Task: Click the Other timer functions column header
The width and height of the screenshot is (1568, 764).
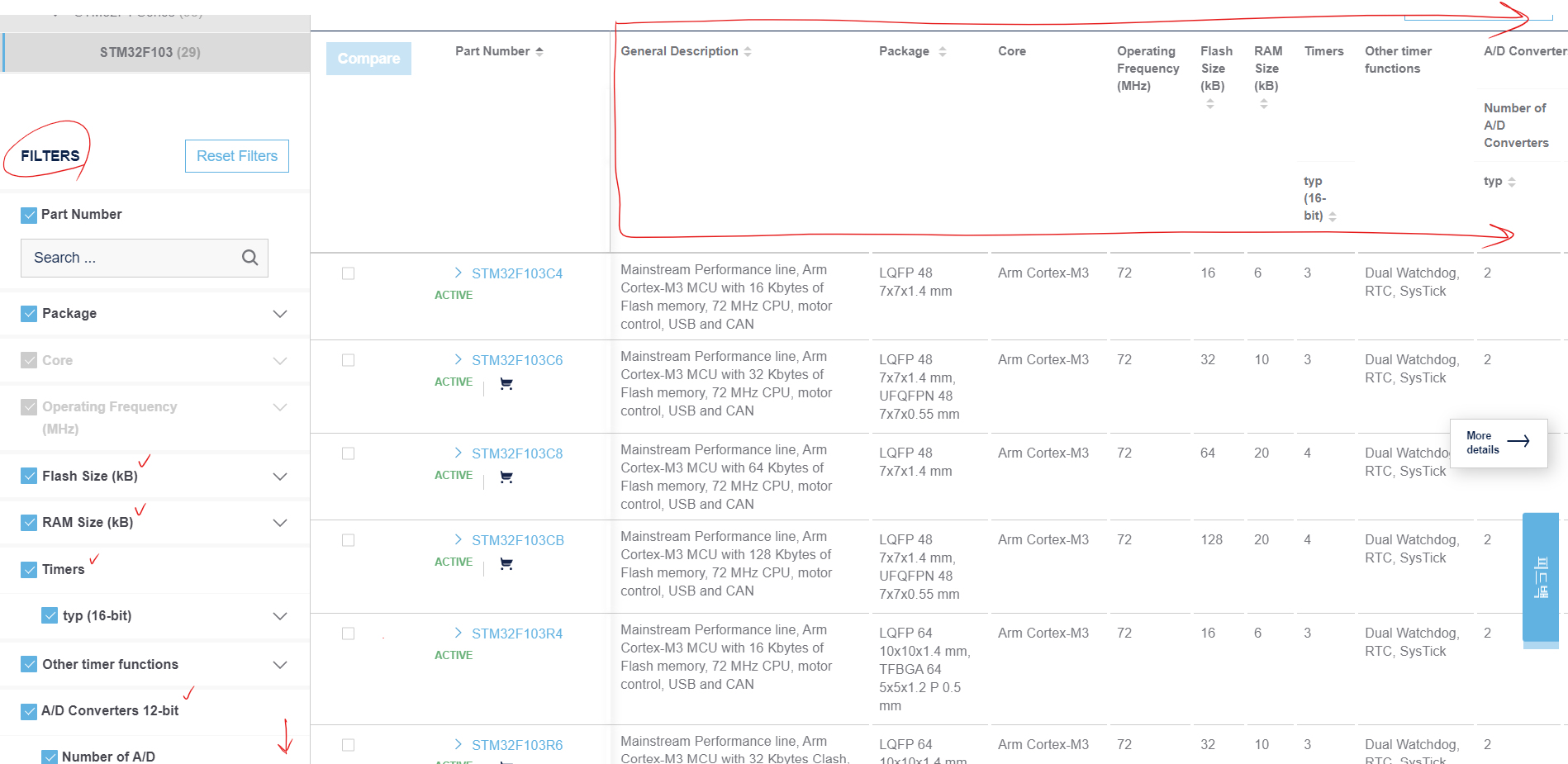Action: tap(1398, 59)
